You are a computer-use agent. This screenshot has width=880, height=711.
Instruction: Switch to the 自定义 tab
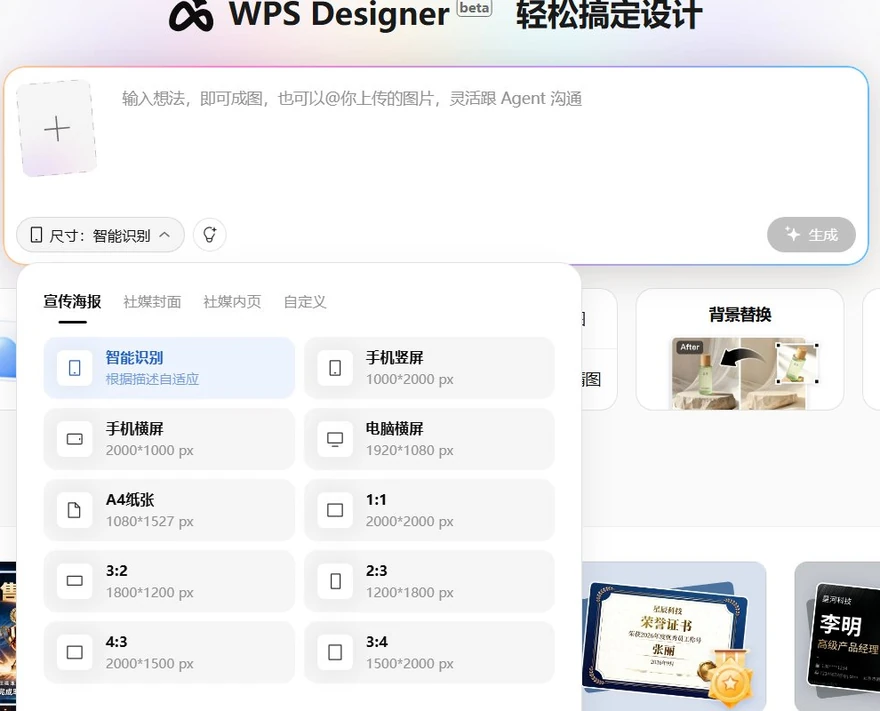(305, 302)
